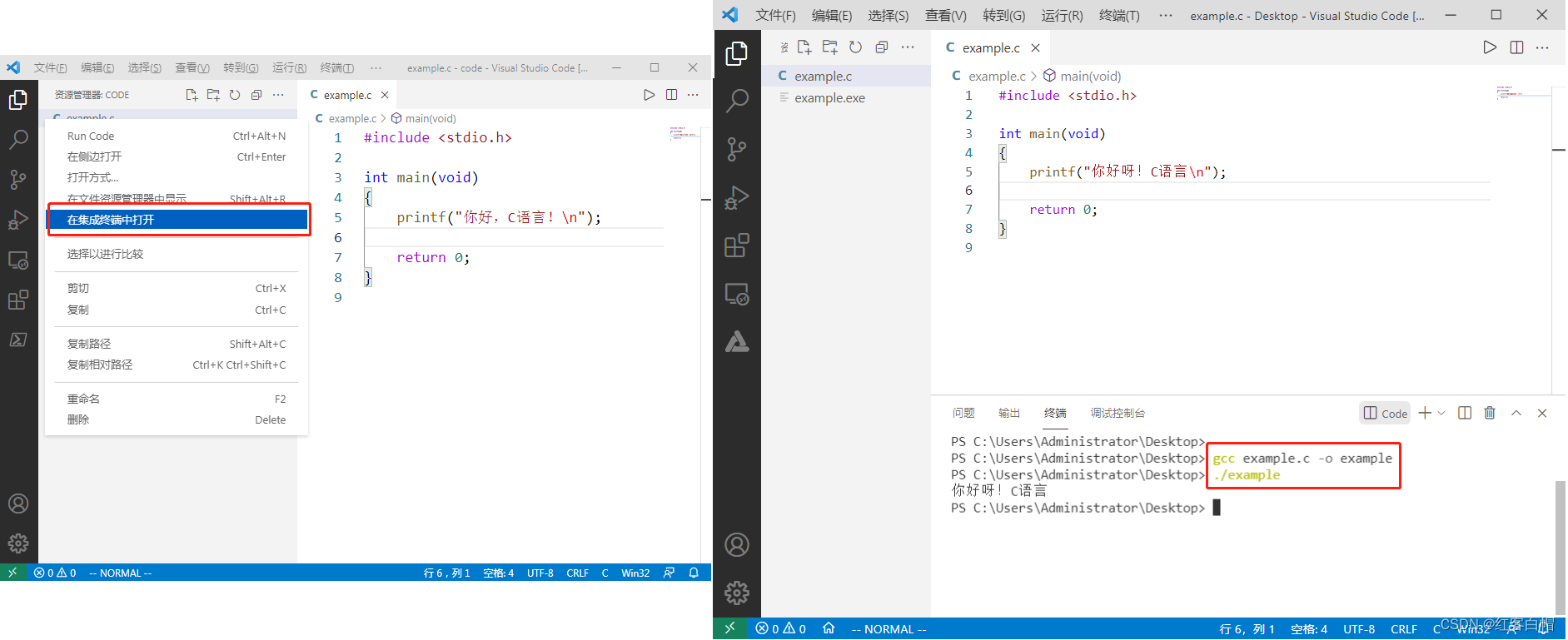This screenshot has width=1568, height=640.
Task: Click UTF-8 encoding in Desktop status bar
Action: coord(1359,629)
